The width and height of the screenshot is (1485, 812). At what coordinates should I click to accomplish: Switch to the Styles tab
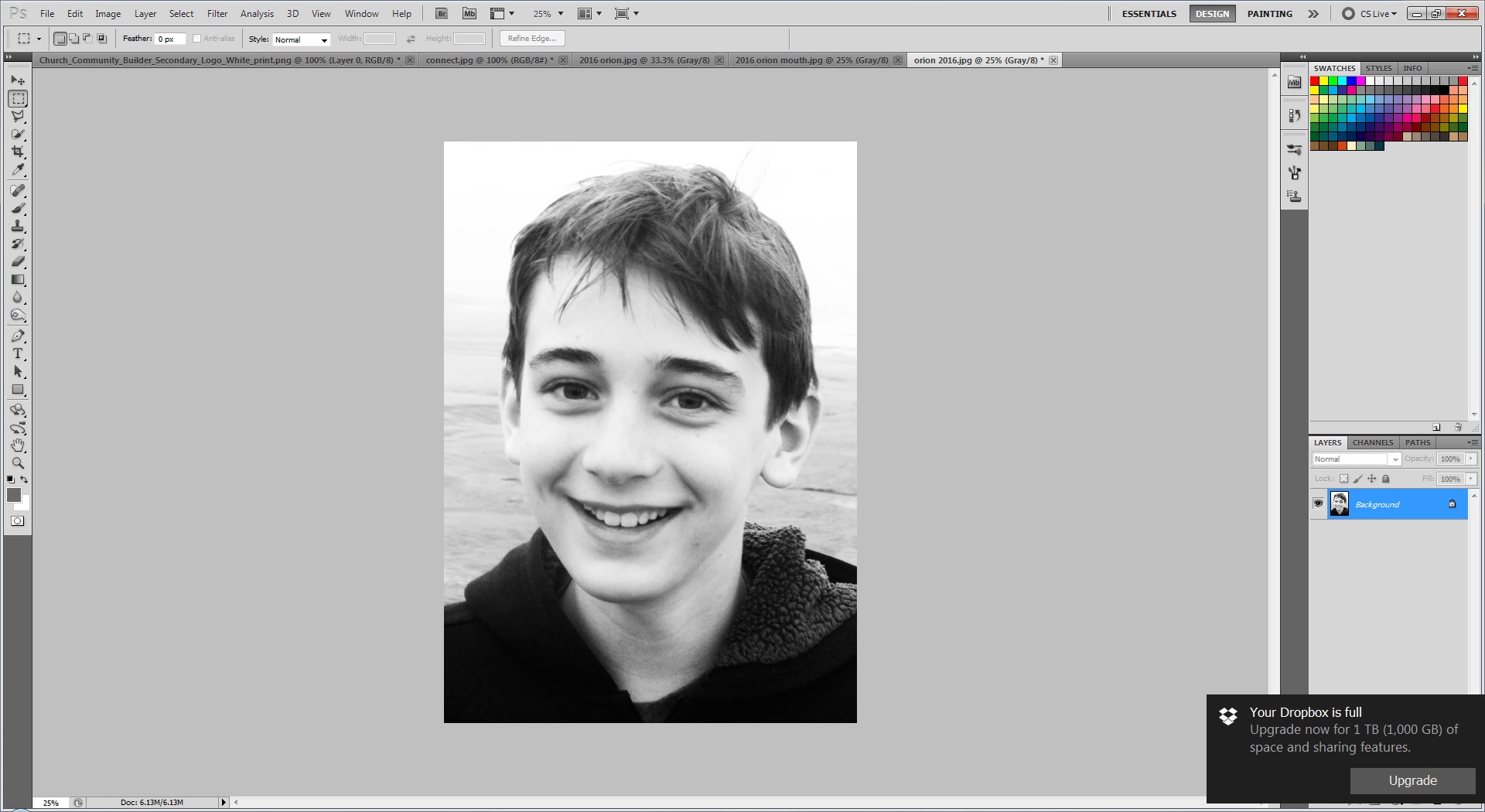click(x=1378, y=68)
